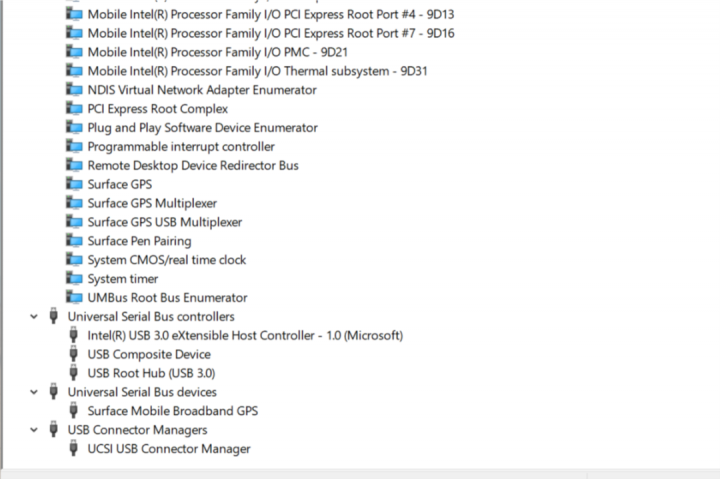Select the PCI Express Root Complex entry
Screen dimensions: 720x479
pyautogui.click(x=158, y=109)
